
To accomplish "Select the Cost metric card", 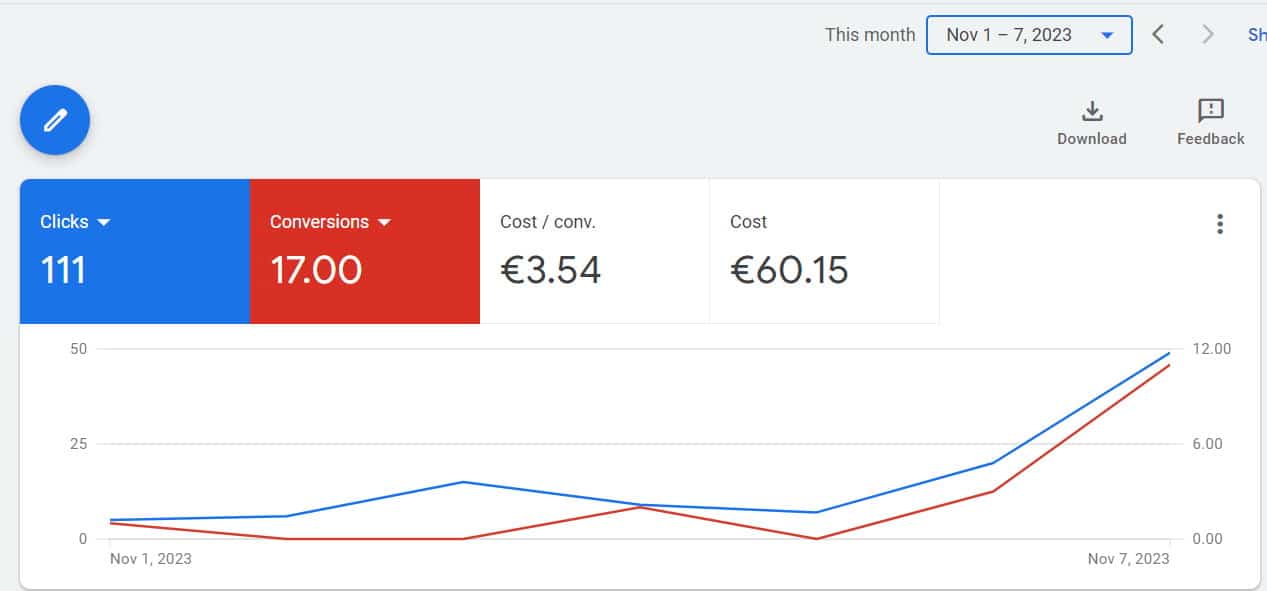I will pyautogui.click(x=825, y=251).
